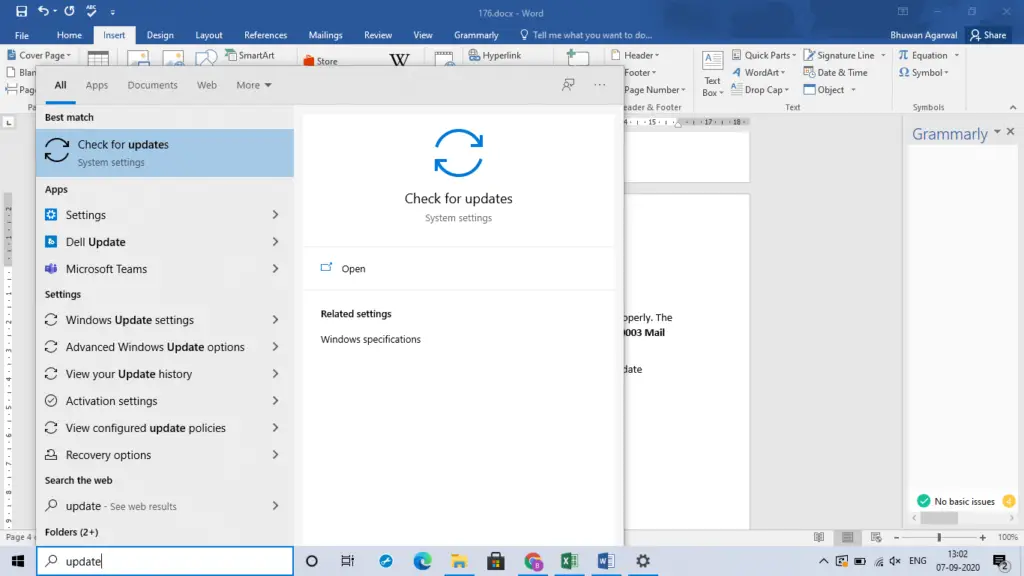Viewport: 1024px width, 576px height.
Task: Open the Windows Start menu
Action: pos(18,561)
